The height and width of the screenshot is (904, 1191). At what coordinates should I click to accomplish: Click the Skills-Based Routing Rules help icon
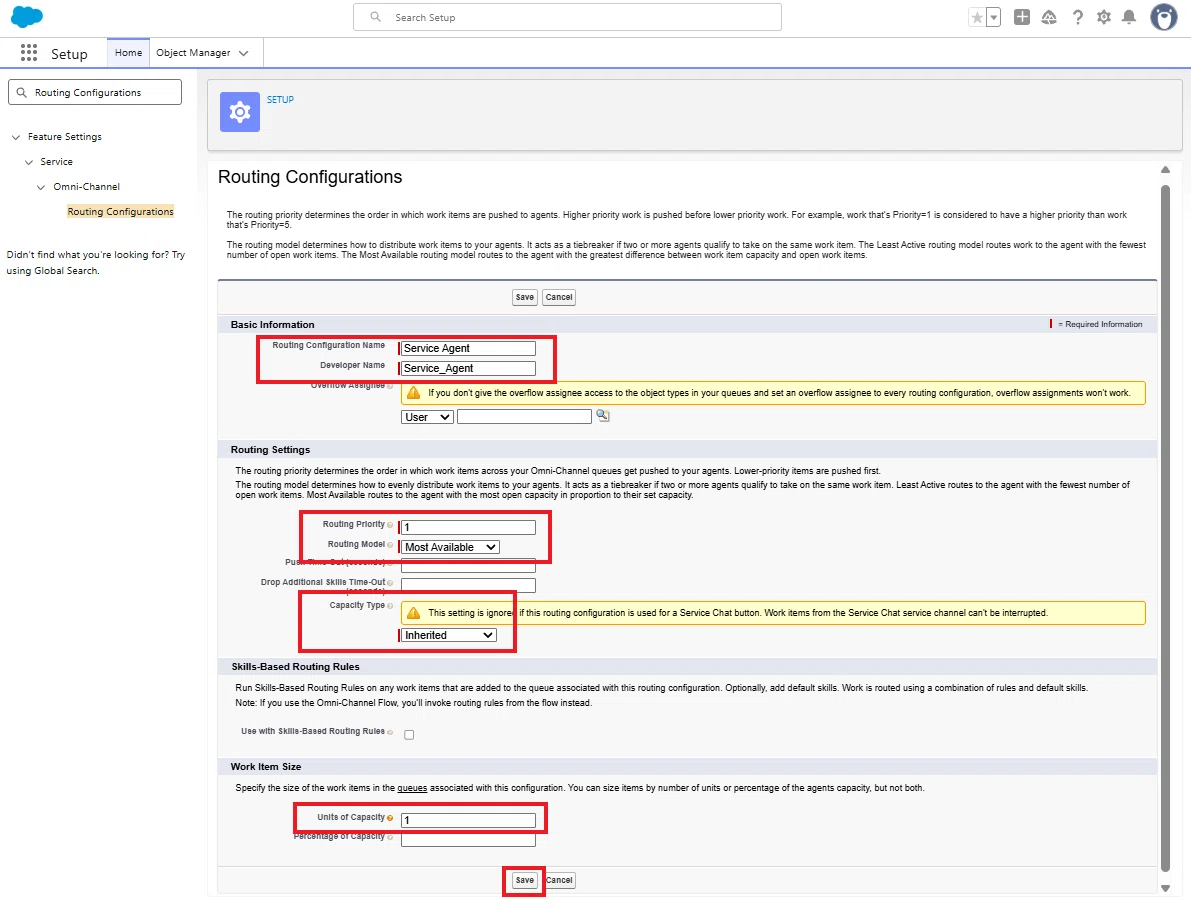[390, 732]
